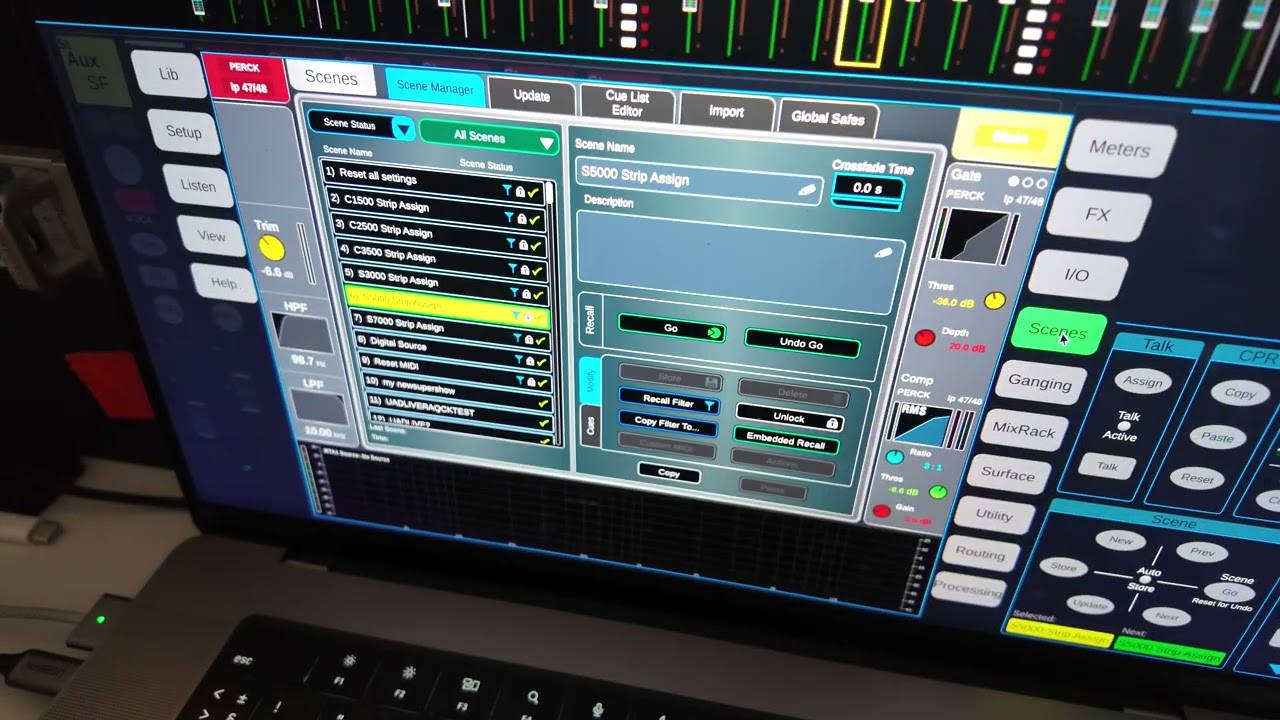Click filter icon on C1500 Strip Assign row
This screenshot has height=720, width=1280.
508,216
